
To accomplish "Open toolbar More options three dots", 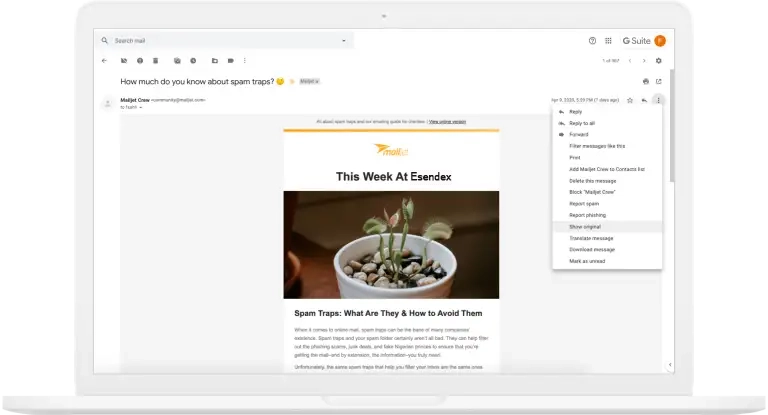I will [x=244, y=61].
